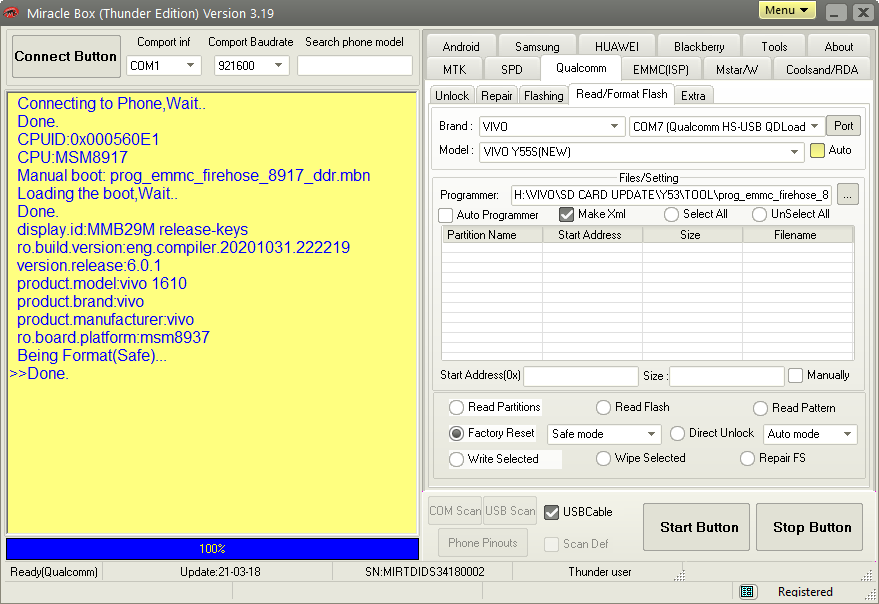Switch to the Blackberry tab

click(698, 47)
